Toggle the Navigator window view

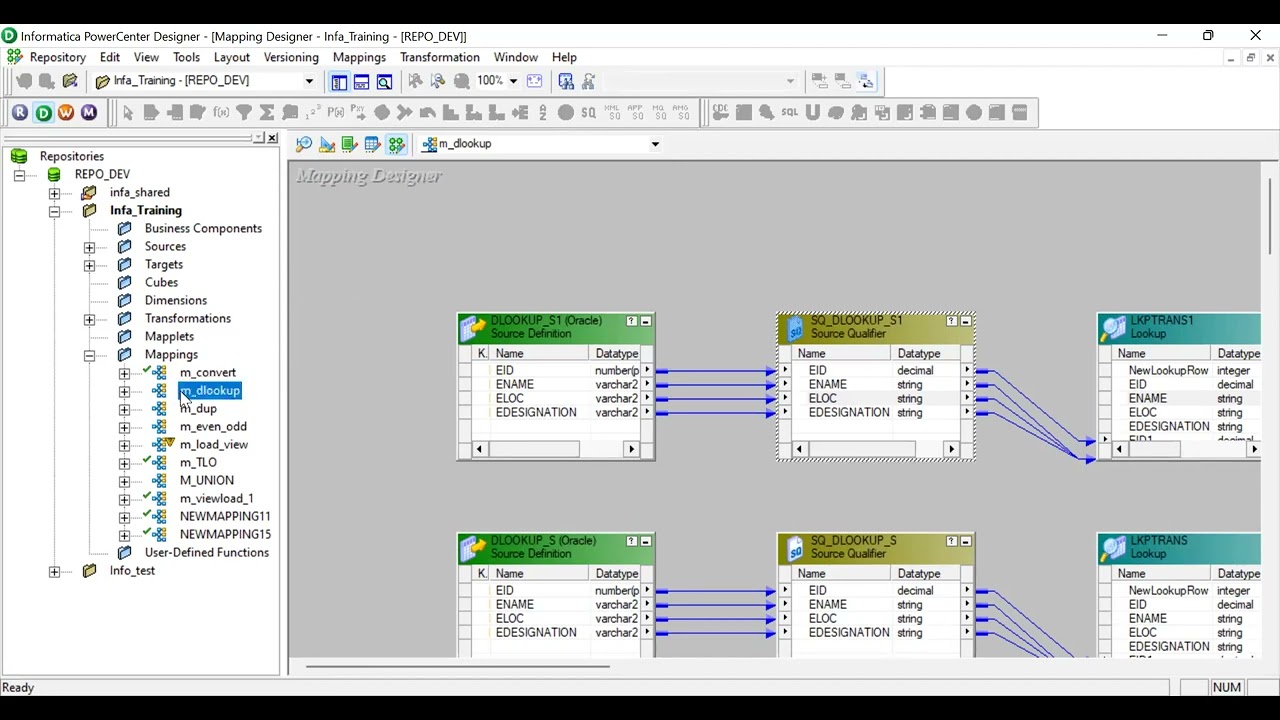pyautogui.click(x=339, y=81)
